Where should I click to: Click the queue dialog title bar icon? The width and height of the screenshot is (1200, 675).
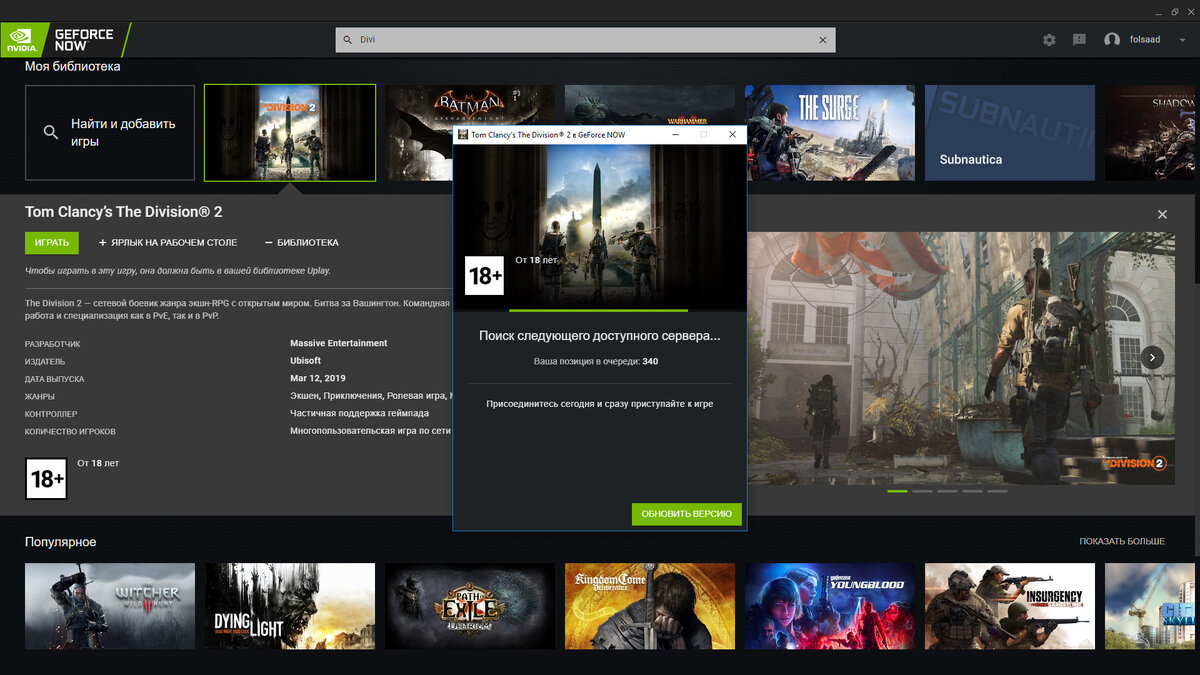pyautogui.click(x=463, y=134)
